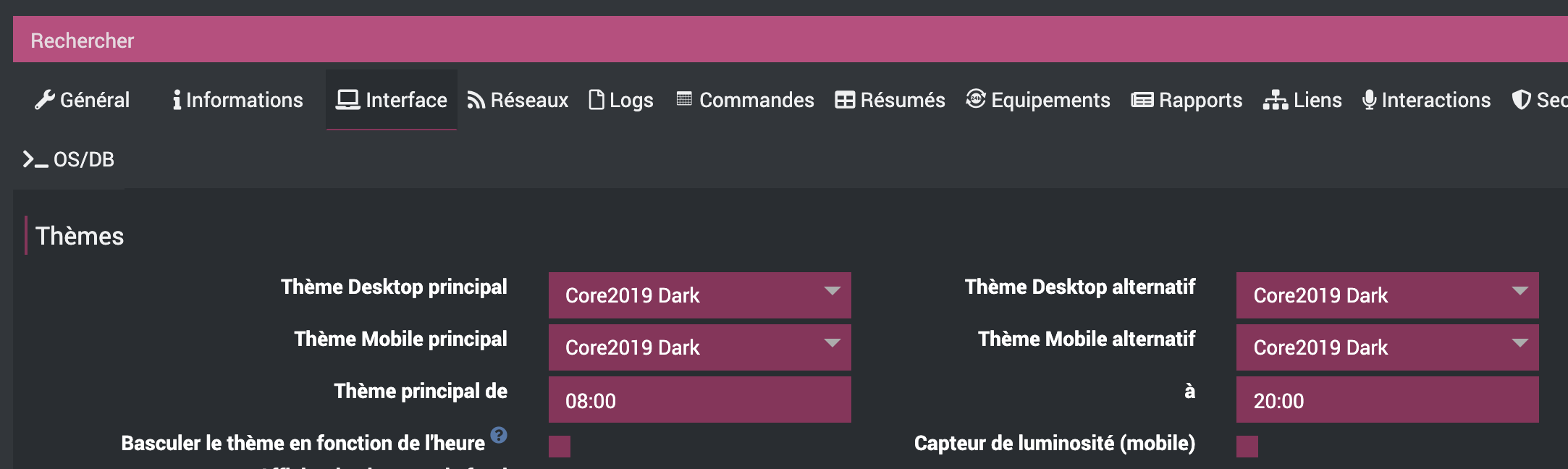Expand Thème Mobile principal dropdown
This screenshot has height=469, width=1568.
click(699, 347)
